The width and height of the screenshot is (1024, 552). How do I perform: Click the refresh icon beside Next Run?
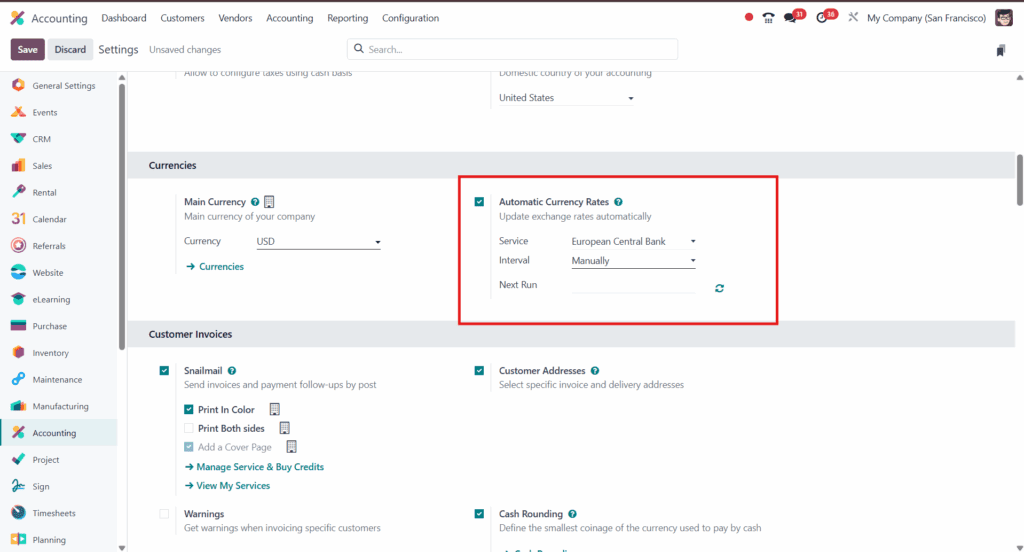click(x=719, y=288)
